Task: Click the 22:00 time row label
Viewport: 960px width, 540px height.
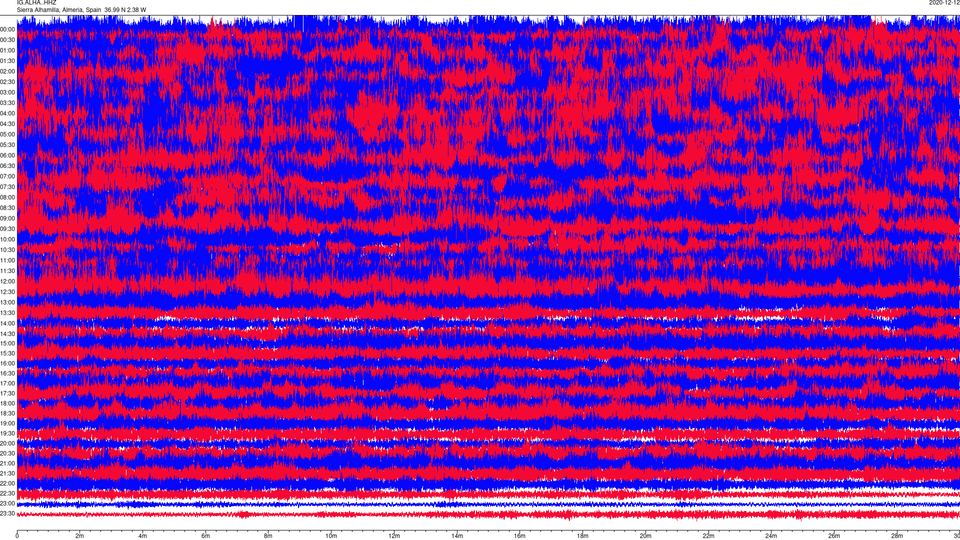Action: coord(7,484)
